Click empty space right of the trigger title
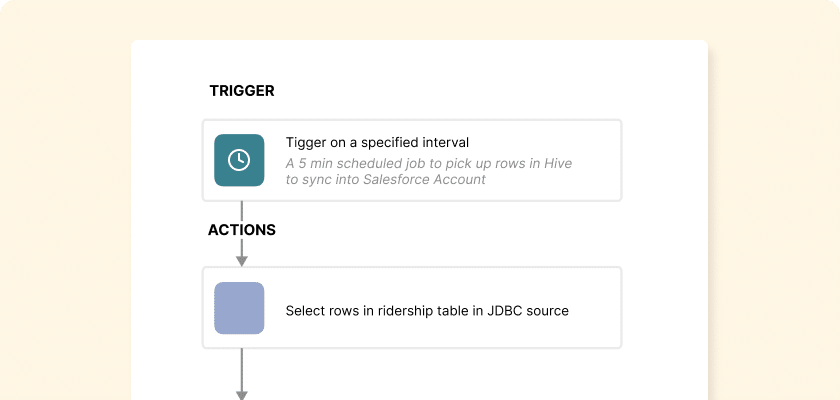The height and width of the screenshot is (400, 840). tap(541, 142)
